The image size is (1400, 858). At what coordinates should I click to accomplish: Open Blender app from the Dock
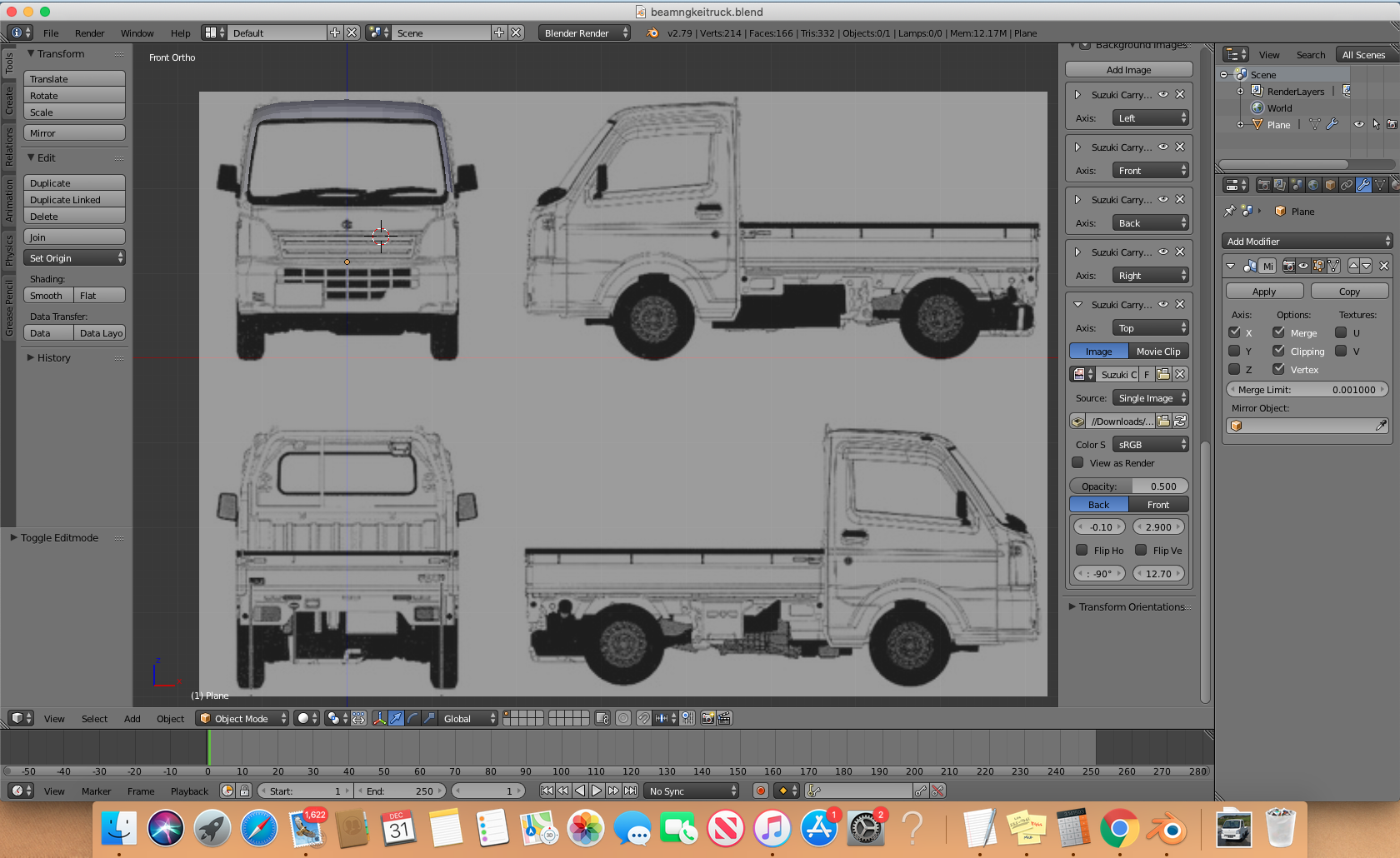coord(1166,829)
